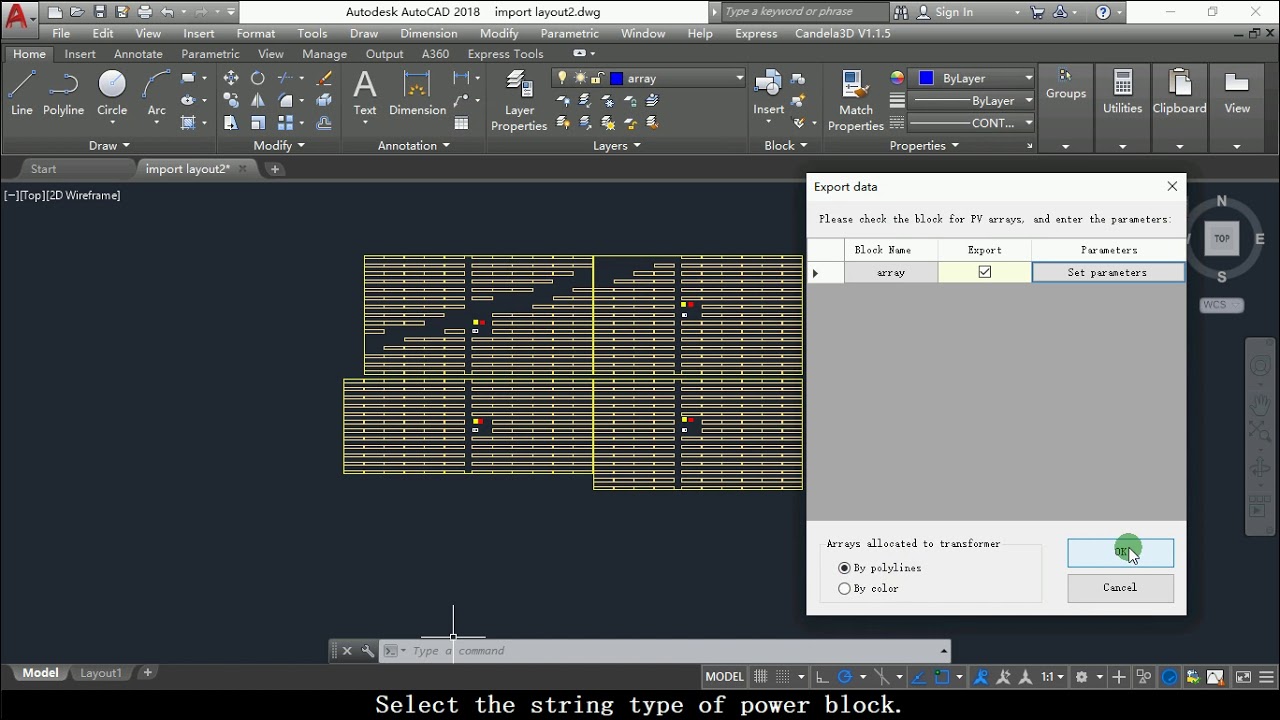Screen dimensions: 1280x720
Task: Click the Erase tool icon
Action: 324,78
